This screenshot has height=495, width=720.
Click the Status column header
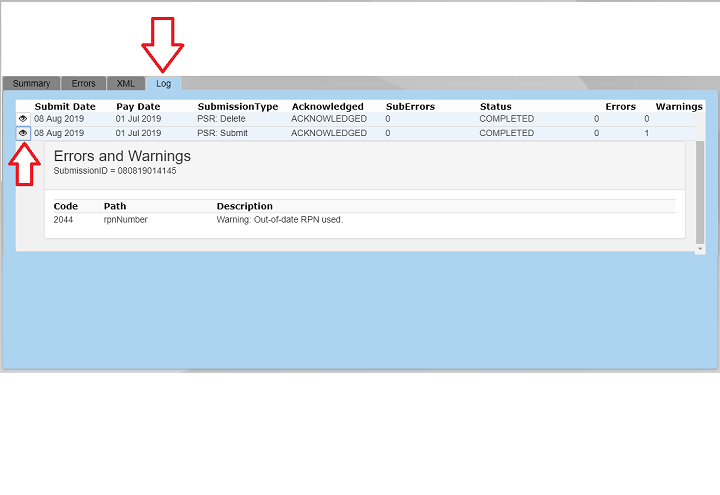495,106
